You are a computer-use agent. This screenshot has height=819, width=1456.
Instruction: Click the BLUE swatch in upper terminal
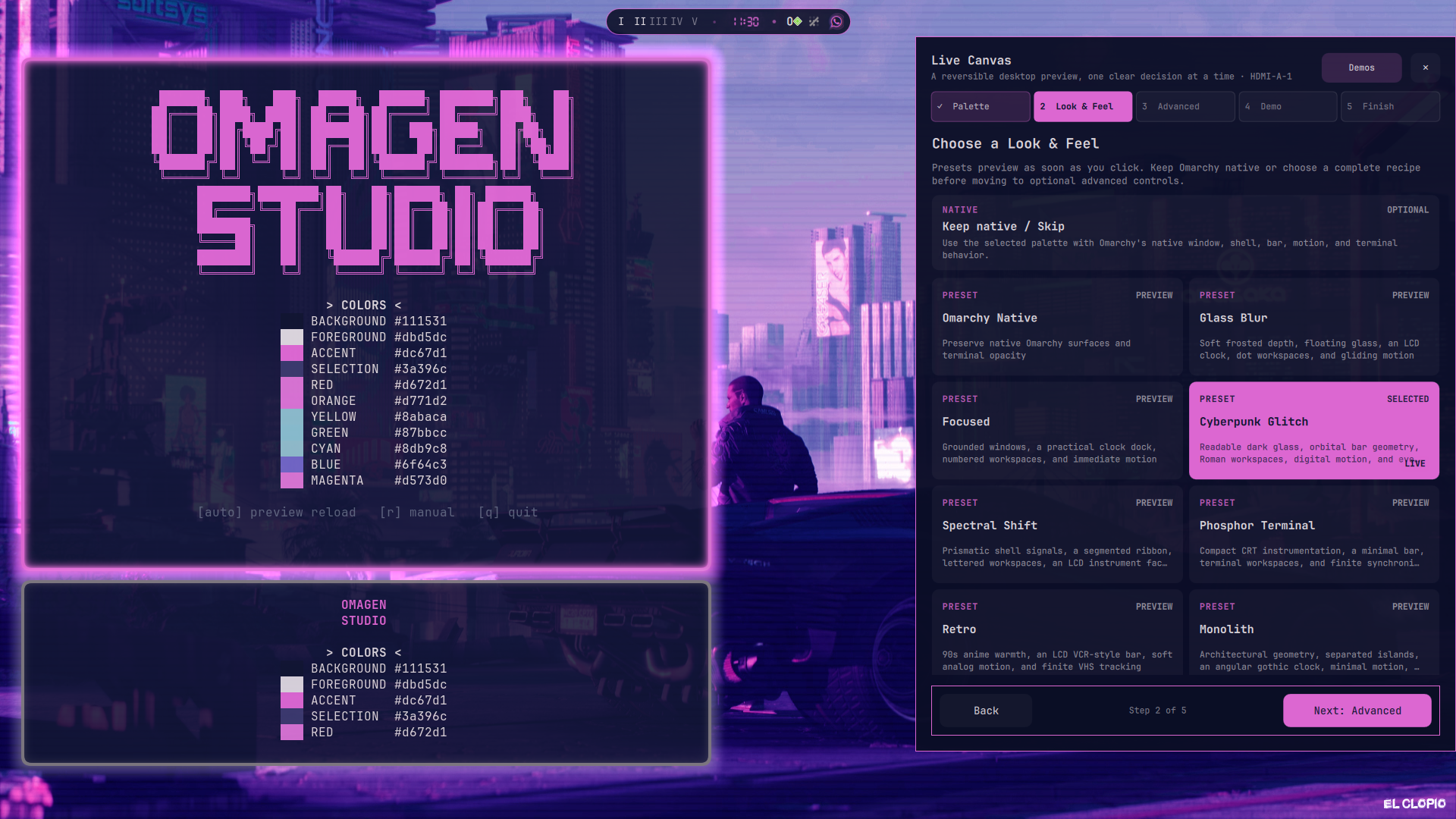click(292, 465)
